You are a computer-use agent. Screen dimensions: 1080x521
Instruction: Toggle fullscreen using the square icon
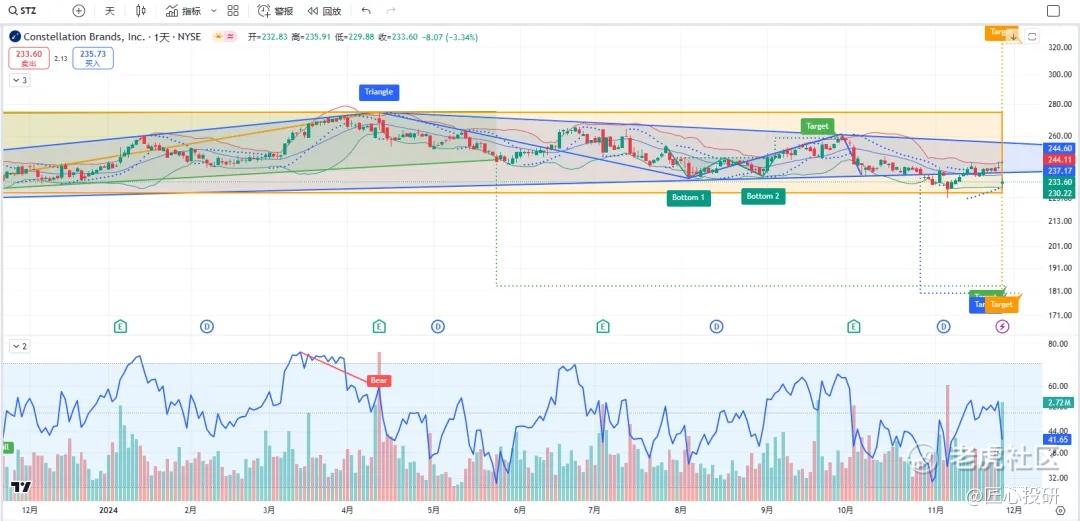point(1053,11)
